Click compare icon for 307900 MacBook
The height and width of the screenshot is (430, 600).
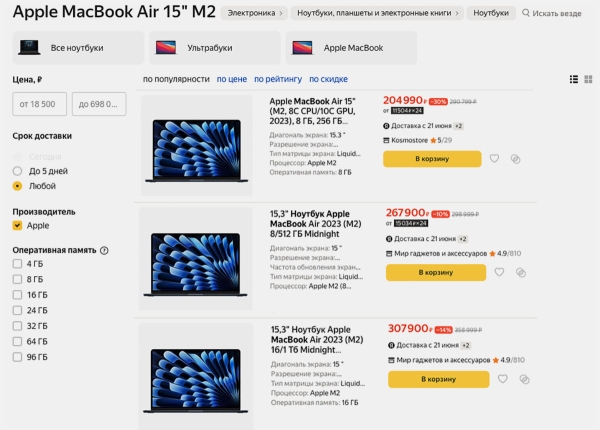click(x=524, y=379)
